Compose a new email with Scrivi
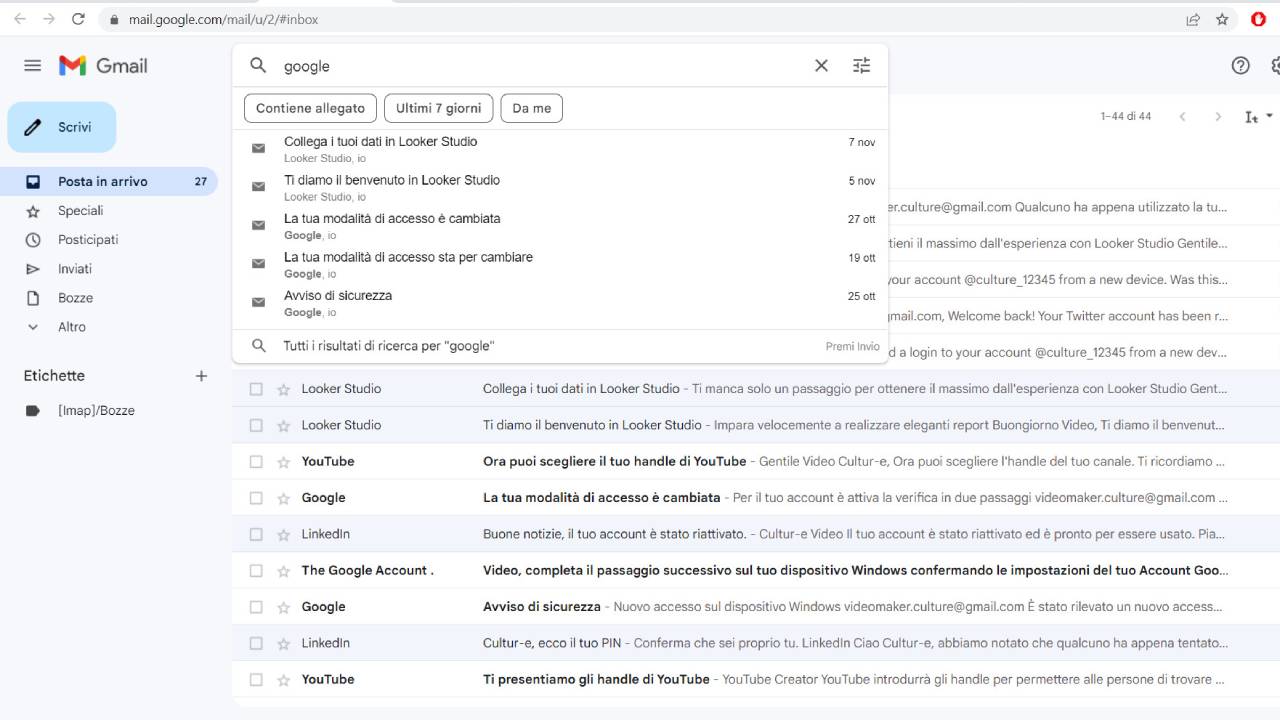 pyautogui.click(x=62, y=127)
